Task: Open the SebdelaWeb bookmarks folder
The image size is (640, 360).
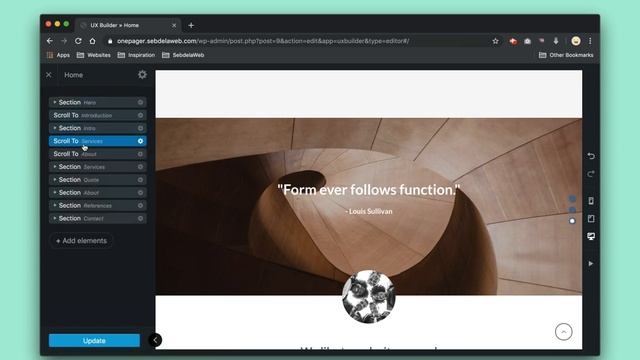Action: 183,55
